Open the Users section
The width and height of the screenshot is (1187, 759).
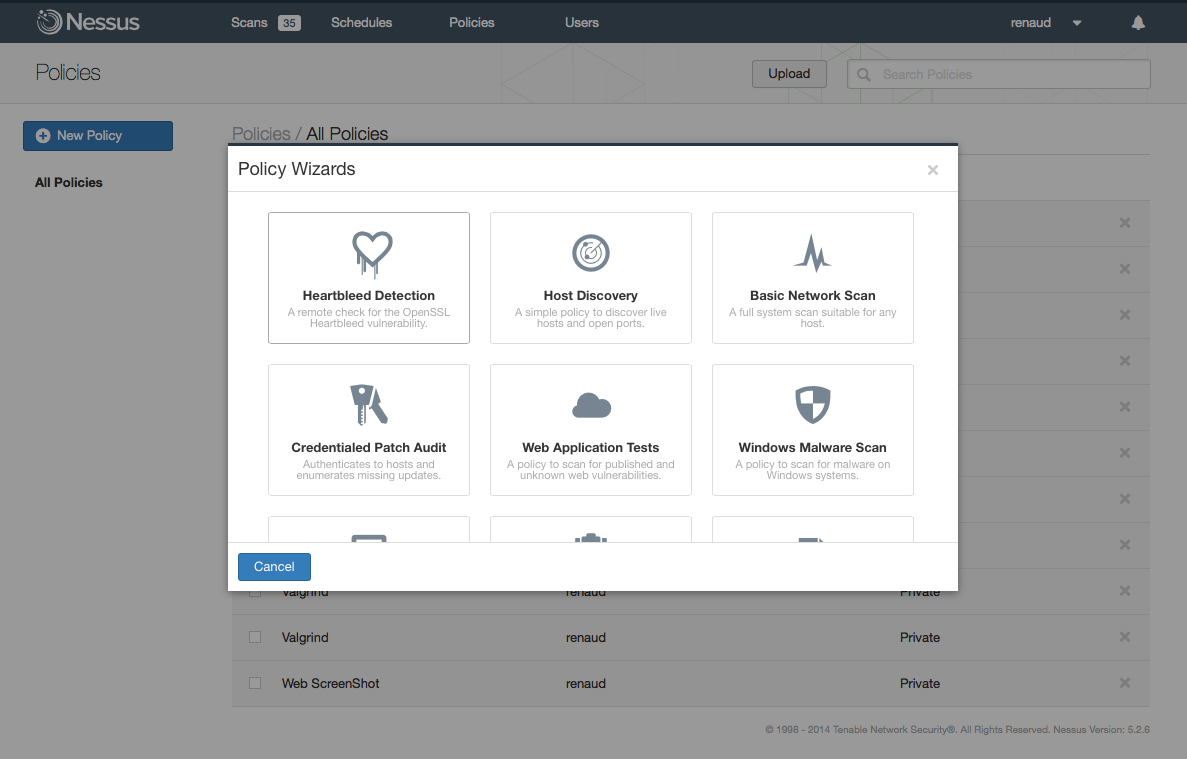(581, 23)
